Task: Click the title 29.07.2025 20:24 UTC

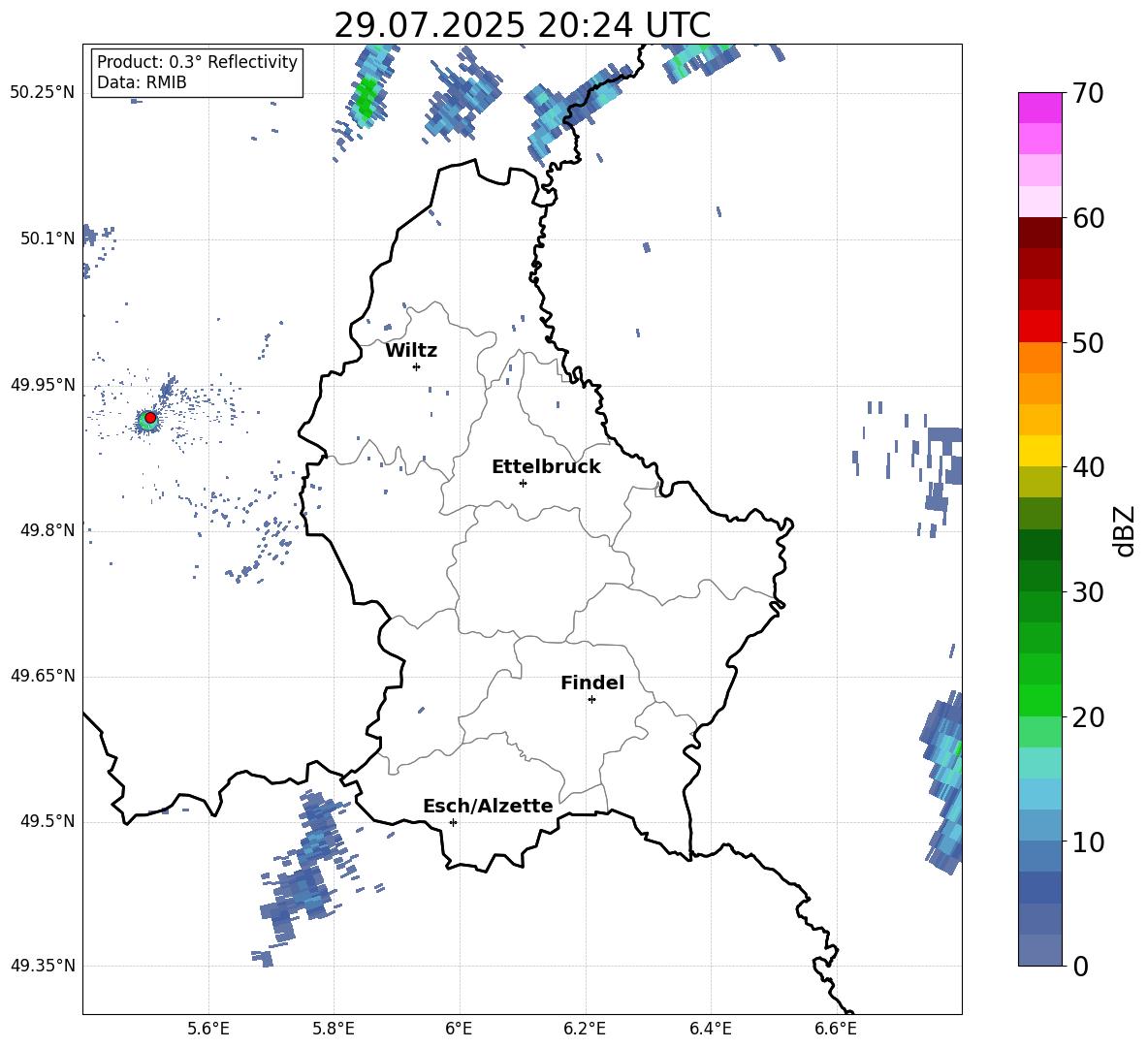Action: click(x=522, y=26)
